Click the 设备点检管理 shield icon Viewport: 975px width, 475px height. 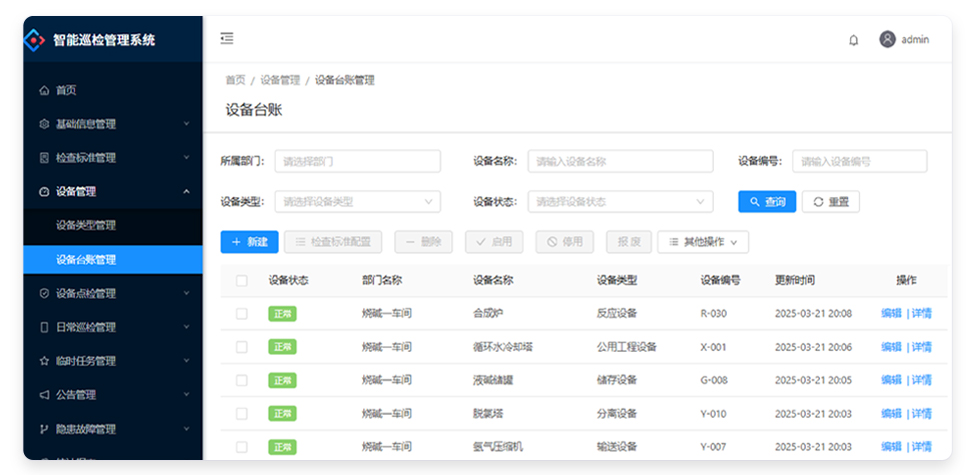[x=44, y=294]
